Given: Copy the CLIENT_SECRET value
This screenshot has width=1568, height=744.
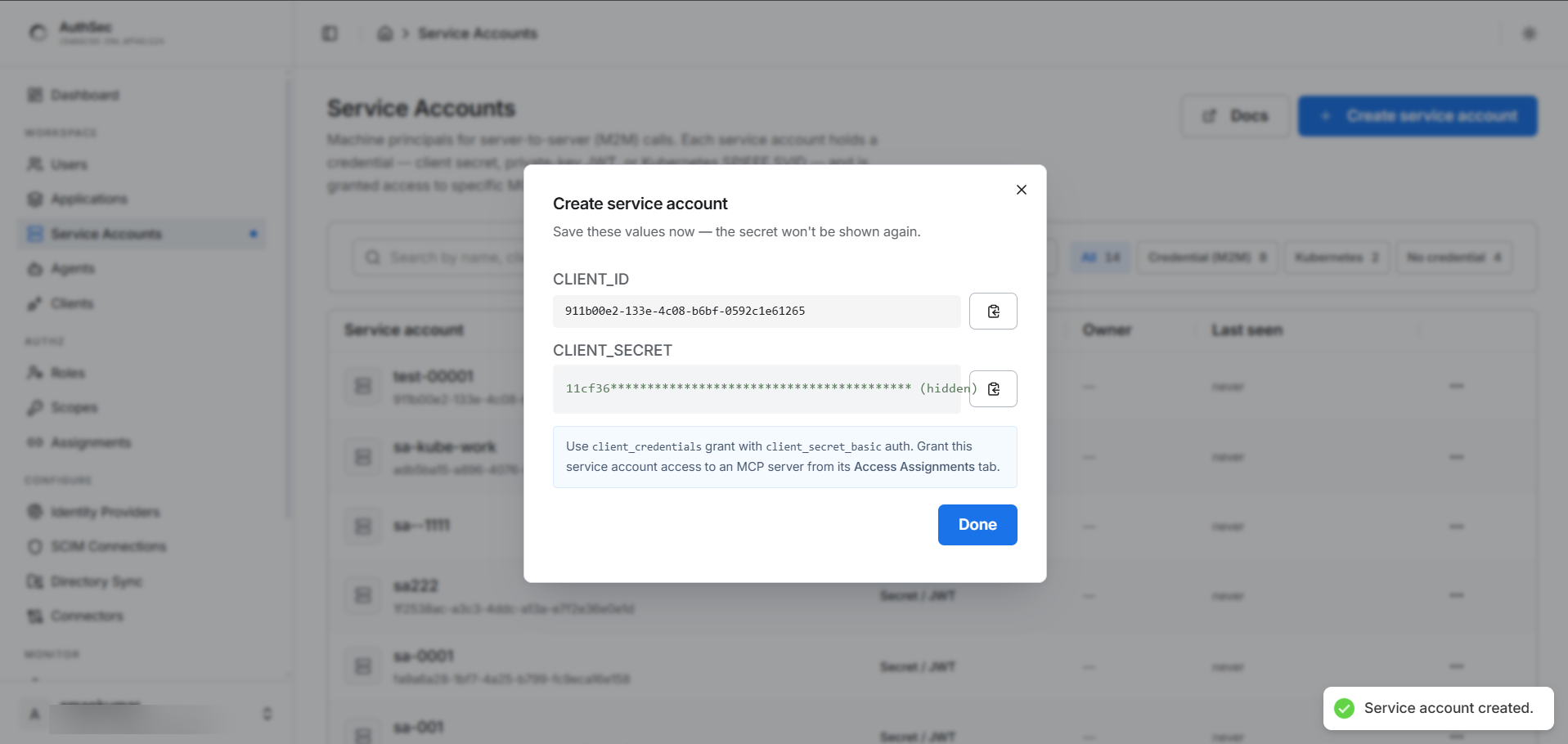Looking at the screenshot, I should [993, 388].
